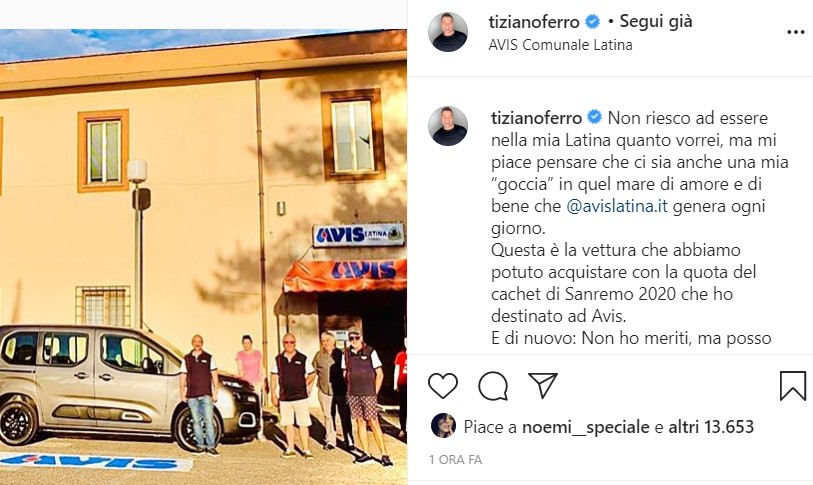Click the '1 ORA FA' timestamp

pyautogui.click(x=455, y=460)
